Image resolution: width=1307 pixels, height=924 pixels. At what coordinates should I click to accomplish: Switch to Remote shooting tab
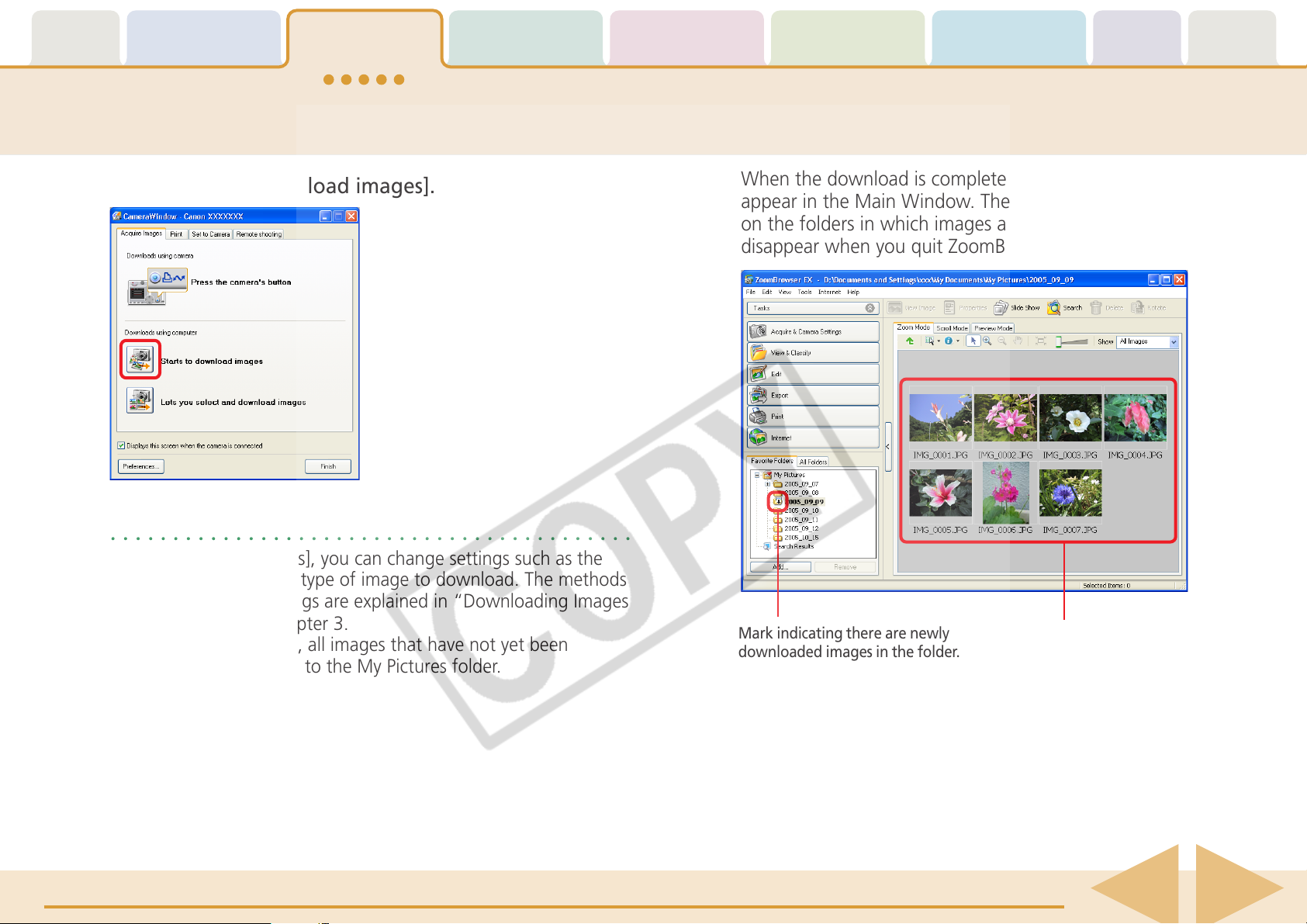tap(259, 234)
